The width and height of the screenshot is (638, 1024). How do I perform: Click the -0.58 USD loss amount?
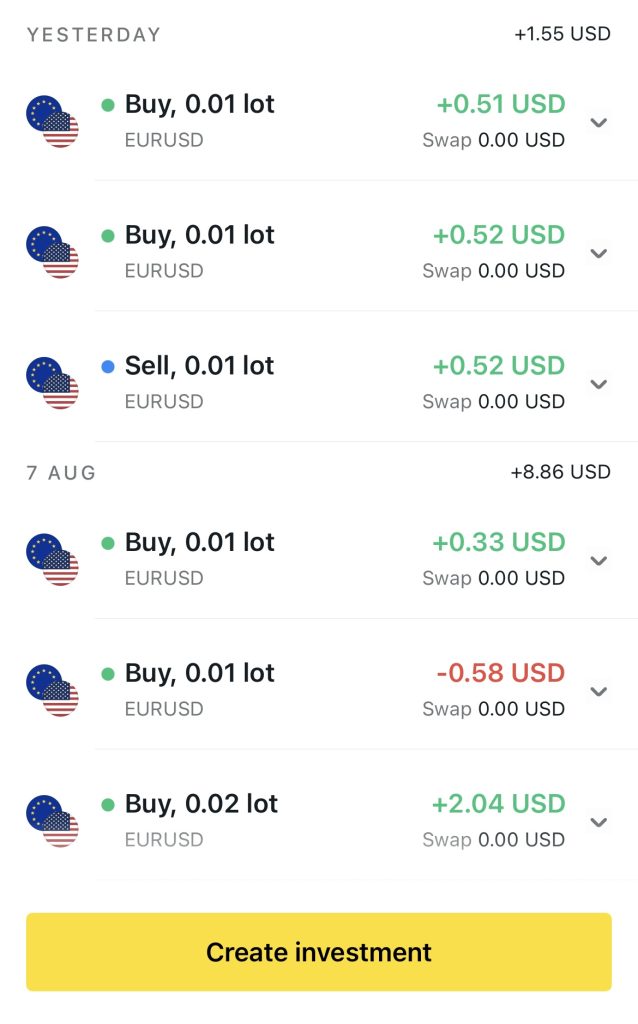click(500, 673)
